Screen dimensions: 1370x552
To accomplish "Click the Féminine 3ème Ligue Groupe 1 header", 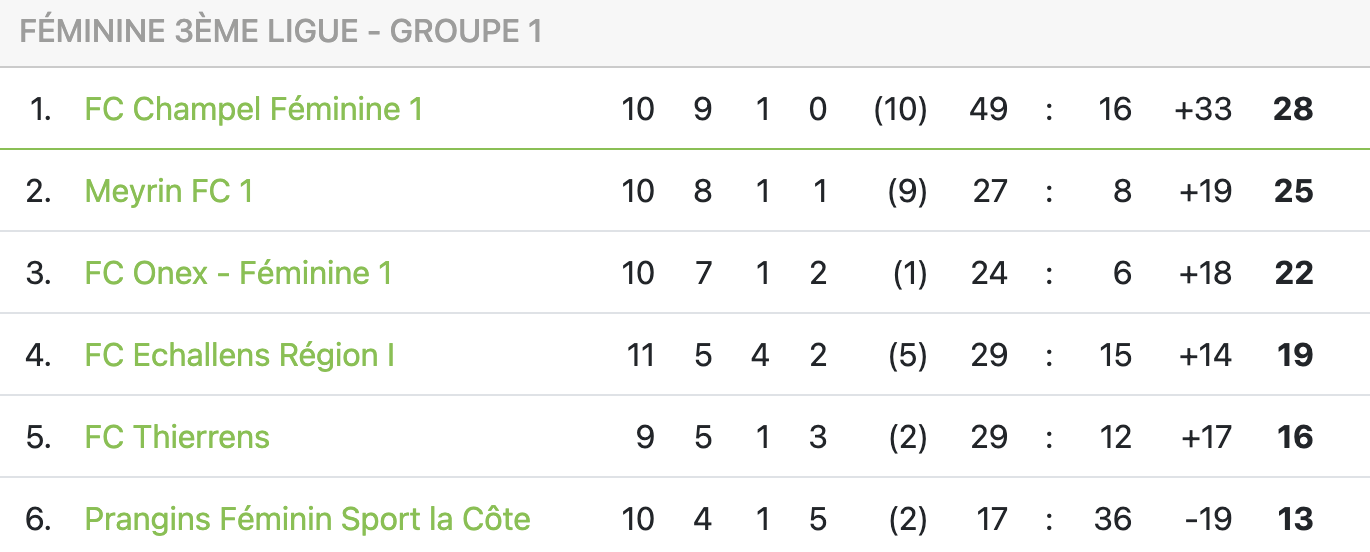I will [x=281, y=31].
